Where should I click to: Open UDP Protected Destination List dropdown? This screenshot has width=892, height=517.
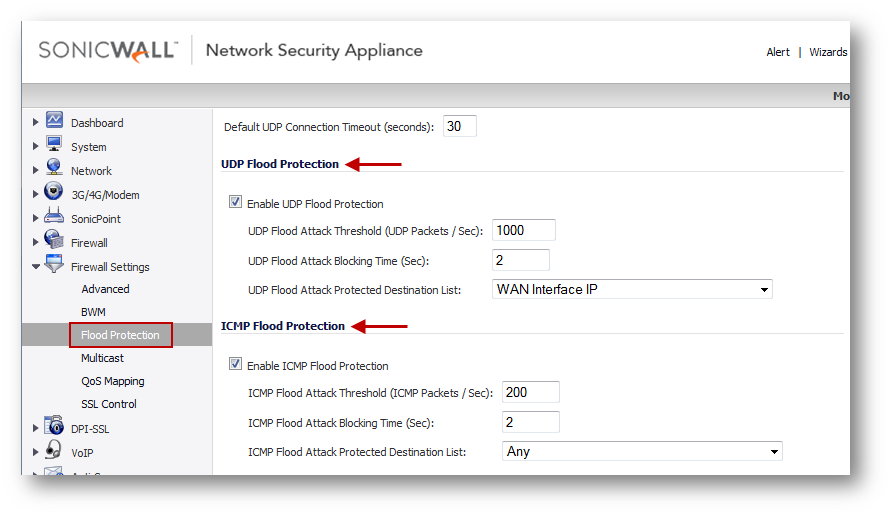[632, 289]
